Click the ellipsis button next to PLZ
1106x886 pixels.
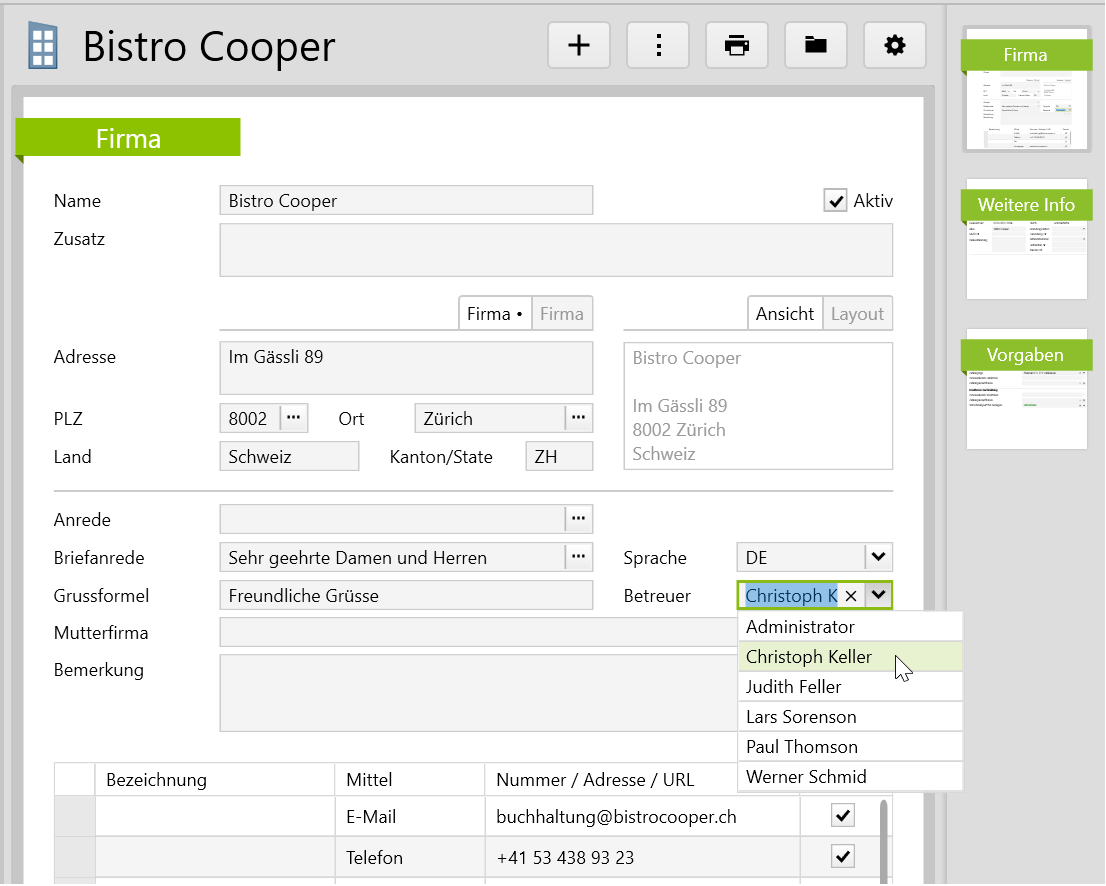[293, 418]
